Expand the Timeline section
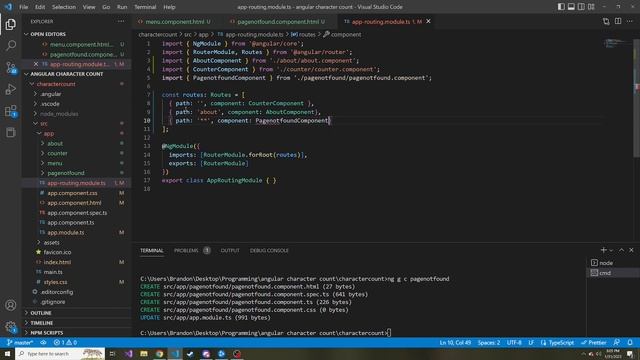The height and width of the screenshot is (360, 640). tap(42, 322)
